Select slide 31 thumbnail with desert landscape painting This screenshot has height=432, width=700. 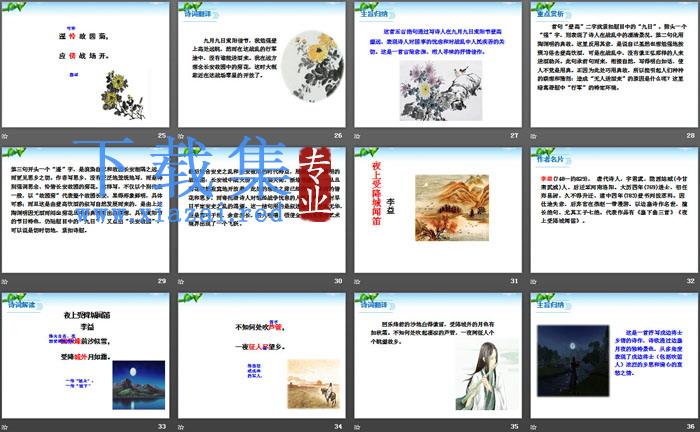[438, 210]
